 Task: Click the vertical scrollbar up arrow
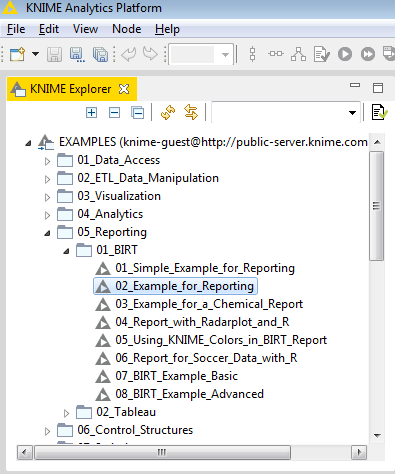click(x=377, y=142)
